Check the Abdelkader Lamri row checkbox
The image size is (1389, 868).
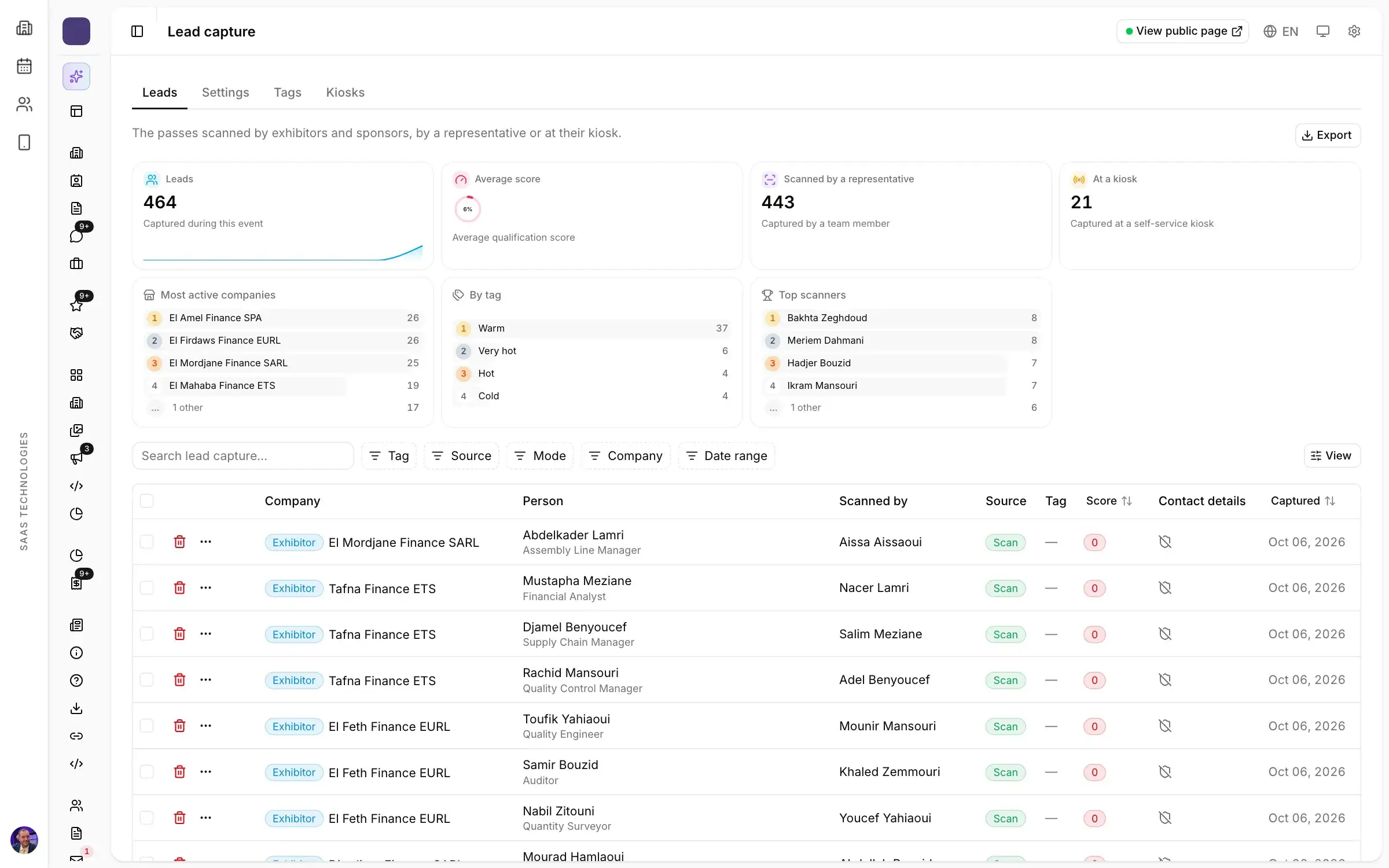click(147, 542)
